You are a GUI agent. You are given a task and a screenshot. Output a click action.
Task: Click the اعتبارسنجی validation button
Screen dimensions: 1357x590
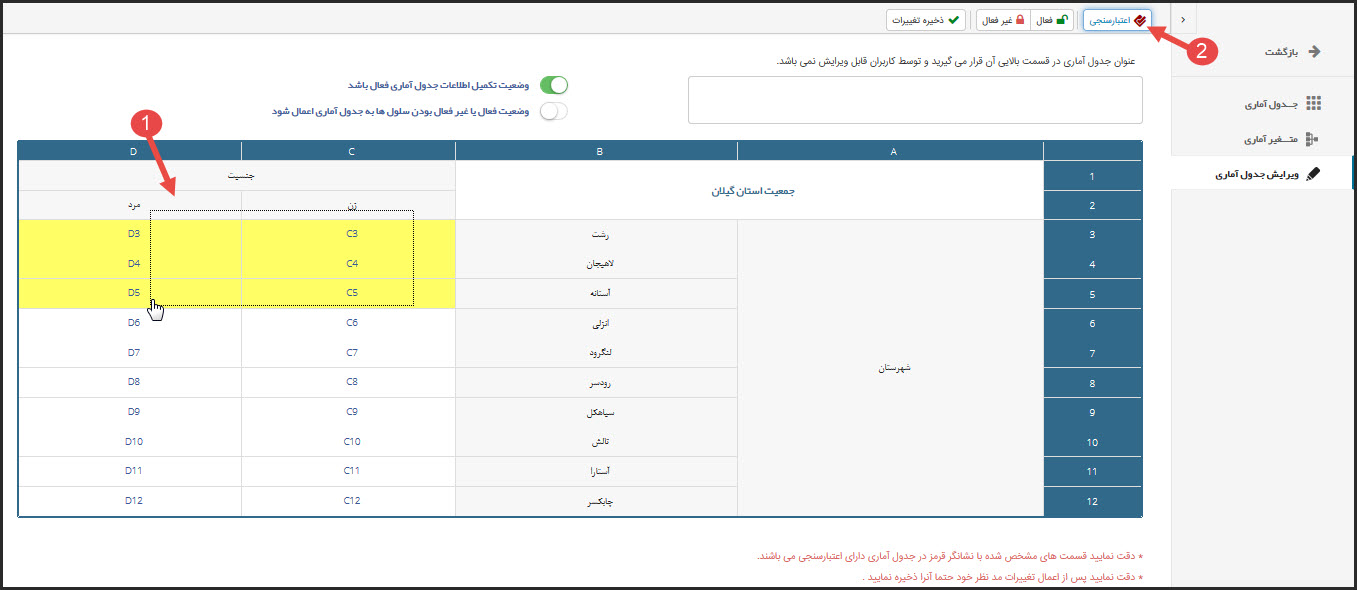click(1117, 20)
